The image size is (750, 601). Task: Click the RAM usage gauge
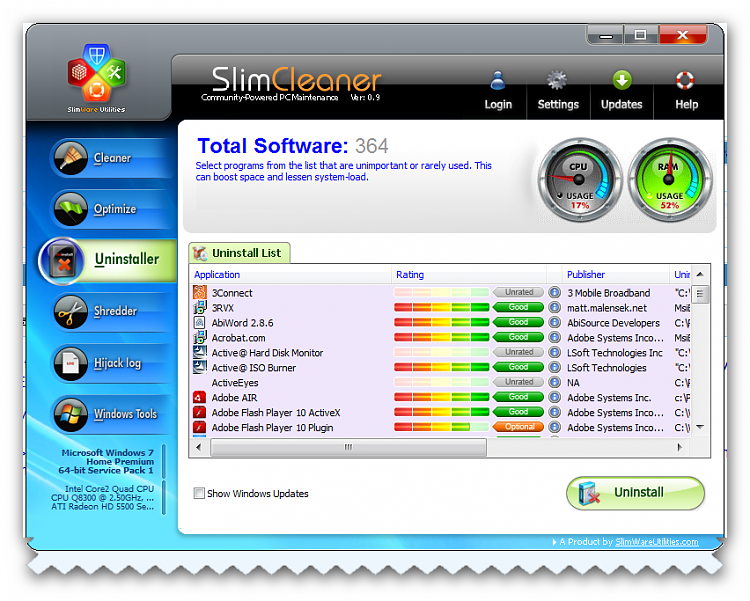670,180
